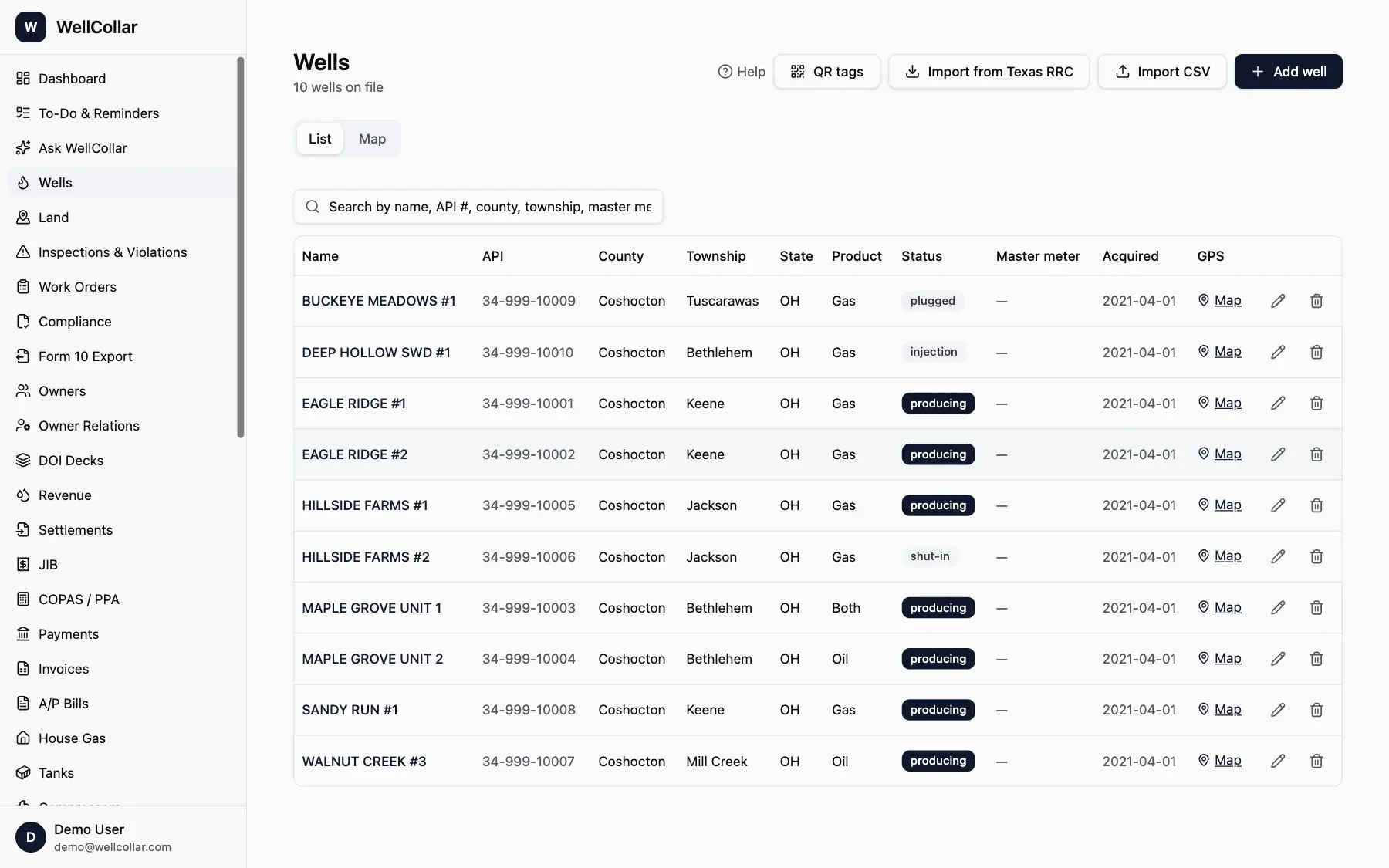
Task: Click the plugged status badge
Action: pyautogui.click(x=932, y=301)
